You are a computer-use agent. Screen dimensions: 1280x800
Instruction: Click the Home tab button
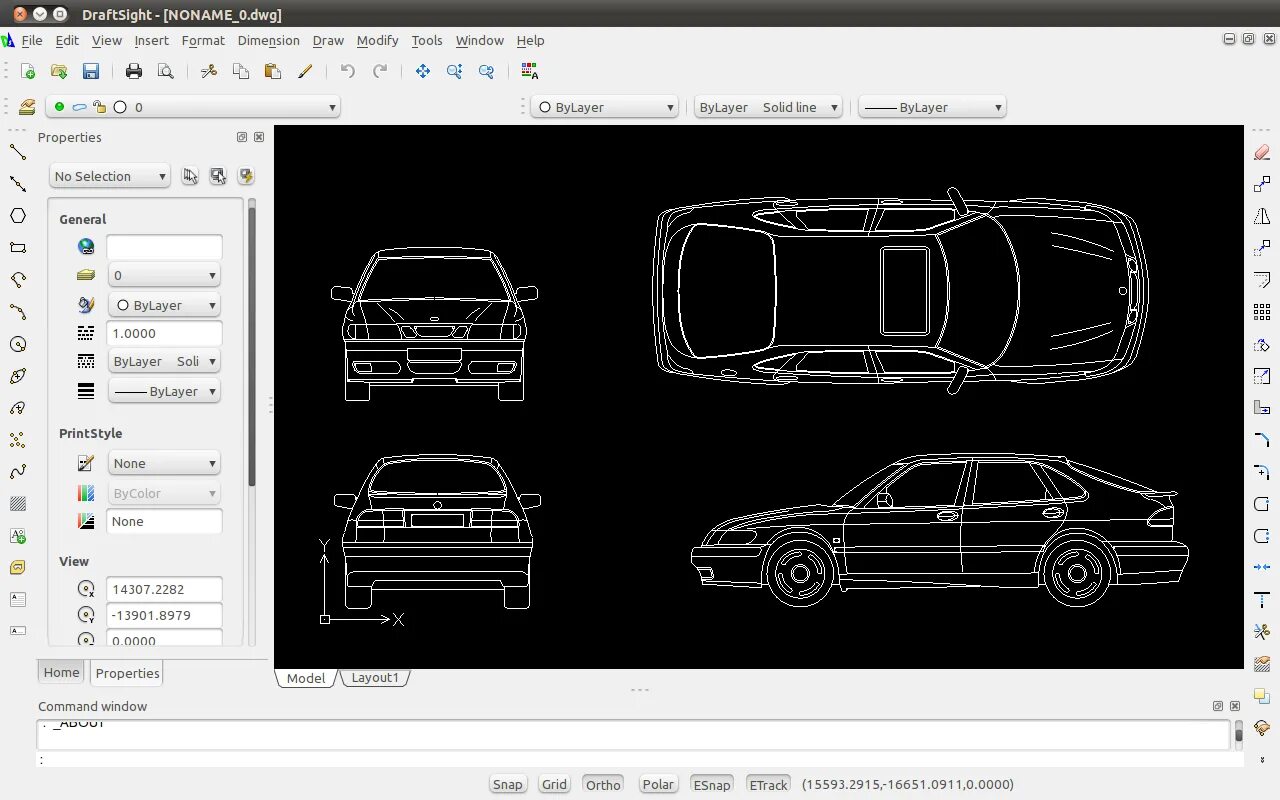(61, 672)
